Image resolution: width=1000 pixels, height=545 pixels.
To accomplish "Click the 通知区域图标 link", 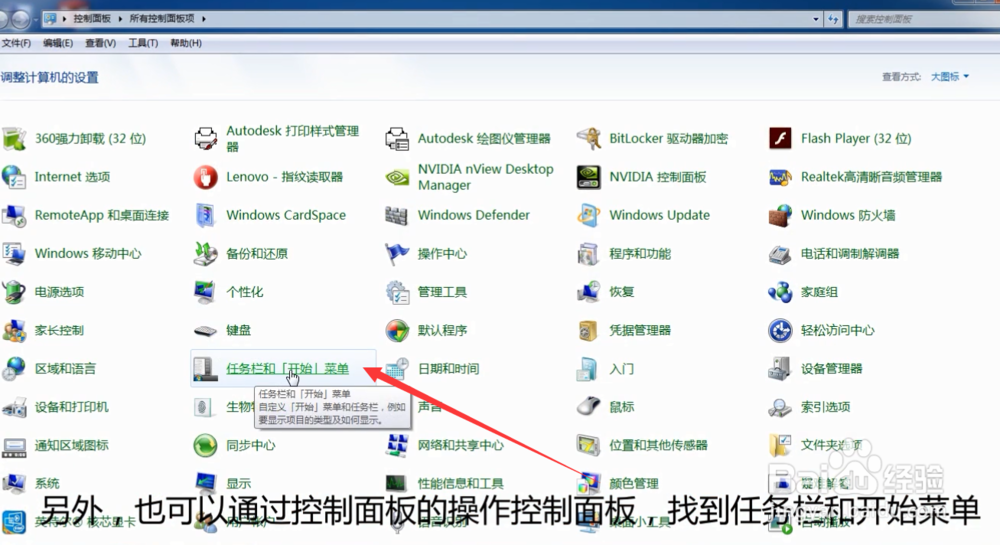I will [71, 445].
